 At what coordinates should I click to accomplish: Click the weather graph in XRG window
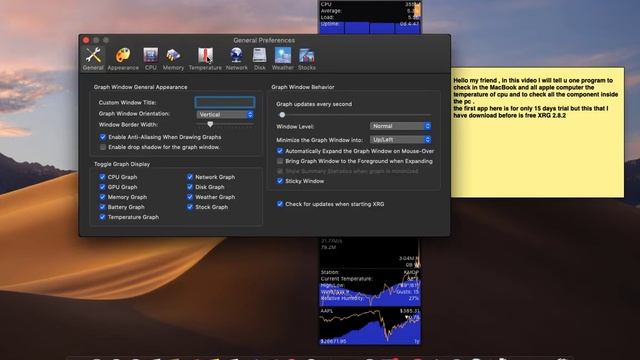(x=370, y=287)
